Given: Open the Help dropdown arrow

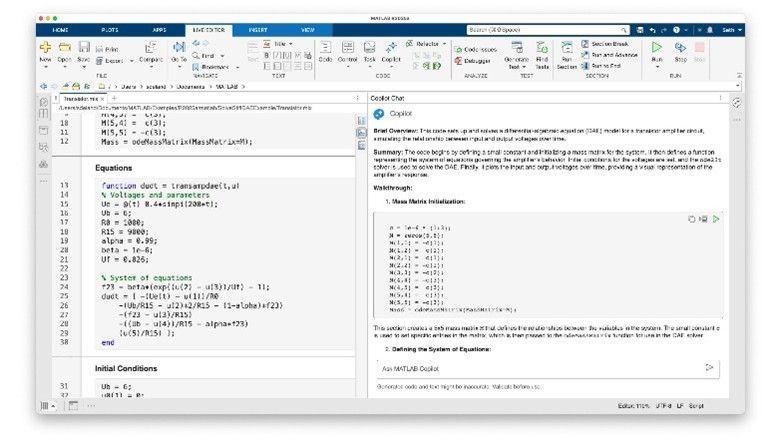Looking at the screenshot, I should pos(686,30).
